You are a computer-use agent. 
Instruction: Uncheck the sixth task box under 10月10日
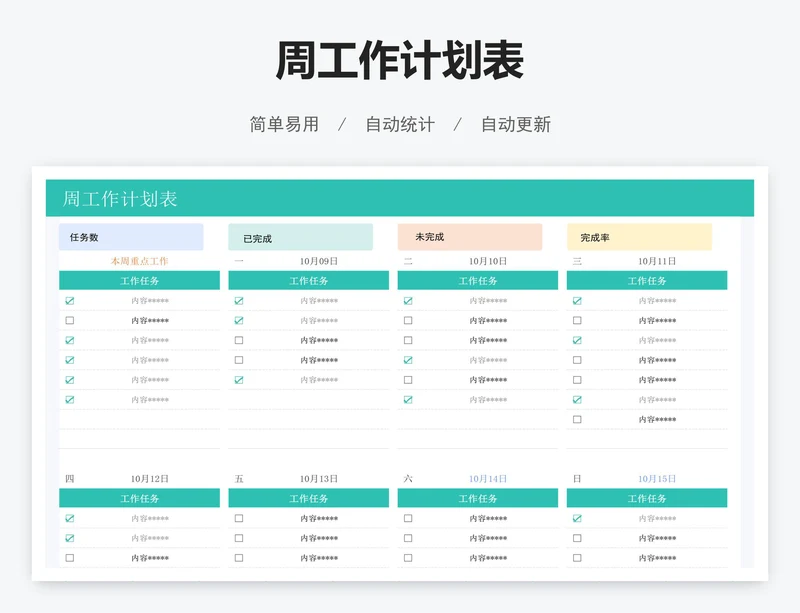click(x=408, y=400)
